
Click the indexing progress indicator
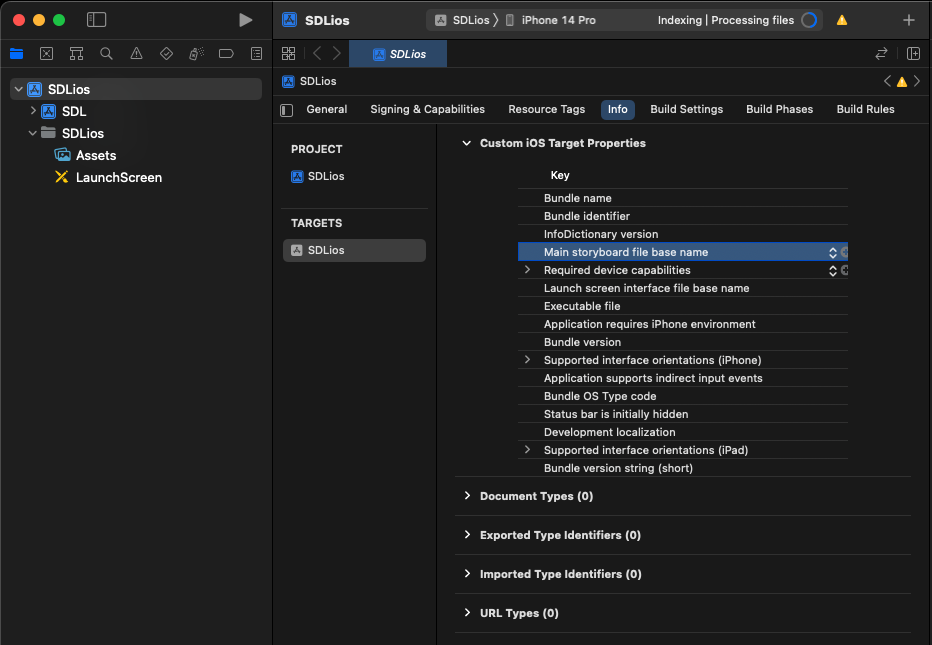coord(809,20)
